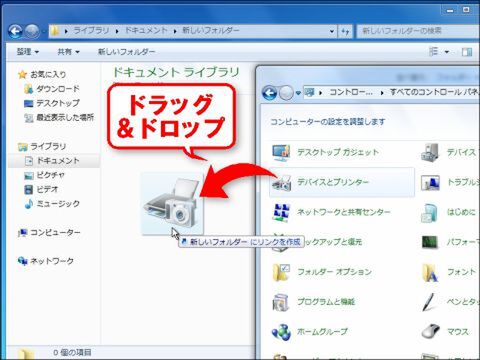Click the コンピューターの設定を調整します heading
This screenshot has height=360, width=480.
pos(327,122)
